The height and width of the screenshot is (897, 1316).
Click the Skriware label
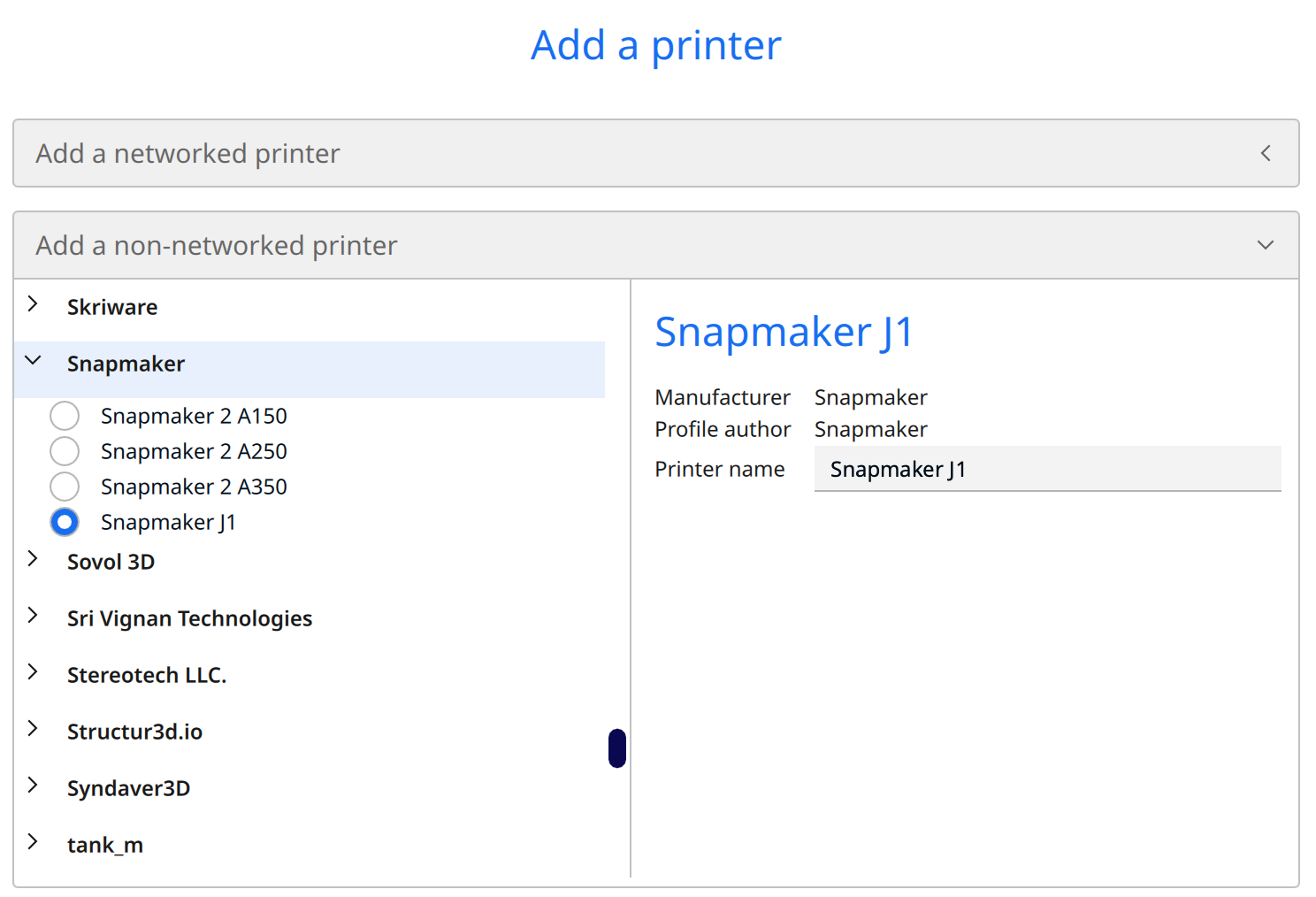pos(112,307)
